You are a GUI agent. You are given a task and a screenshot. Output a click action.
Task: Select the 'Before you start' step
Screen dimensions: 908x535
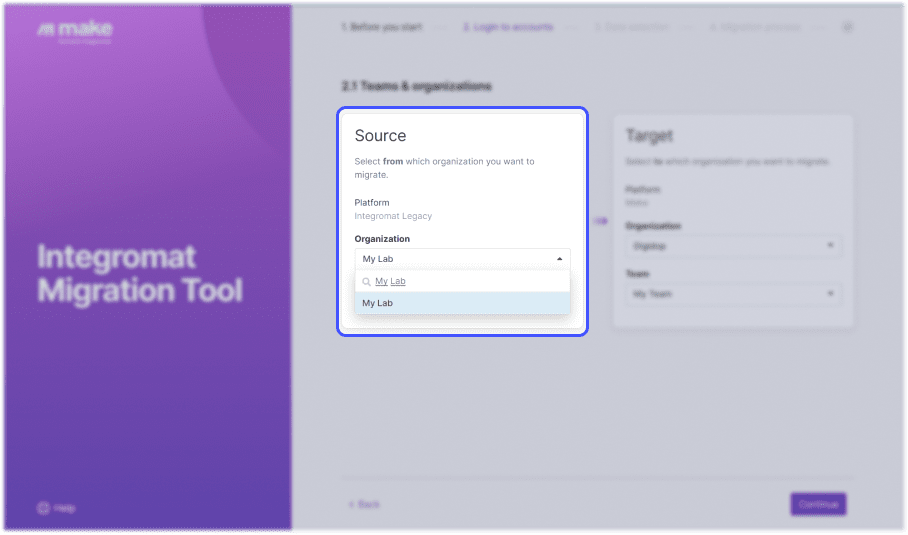pos(382,27)
